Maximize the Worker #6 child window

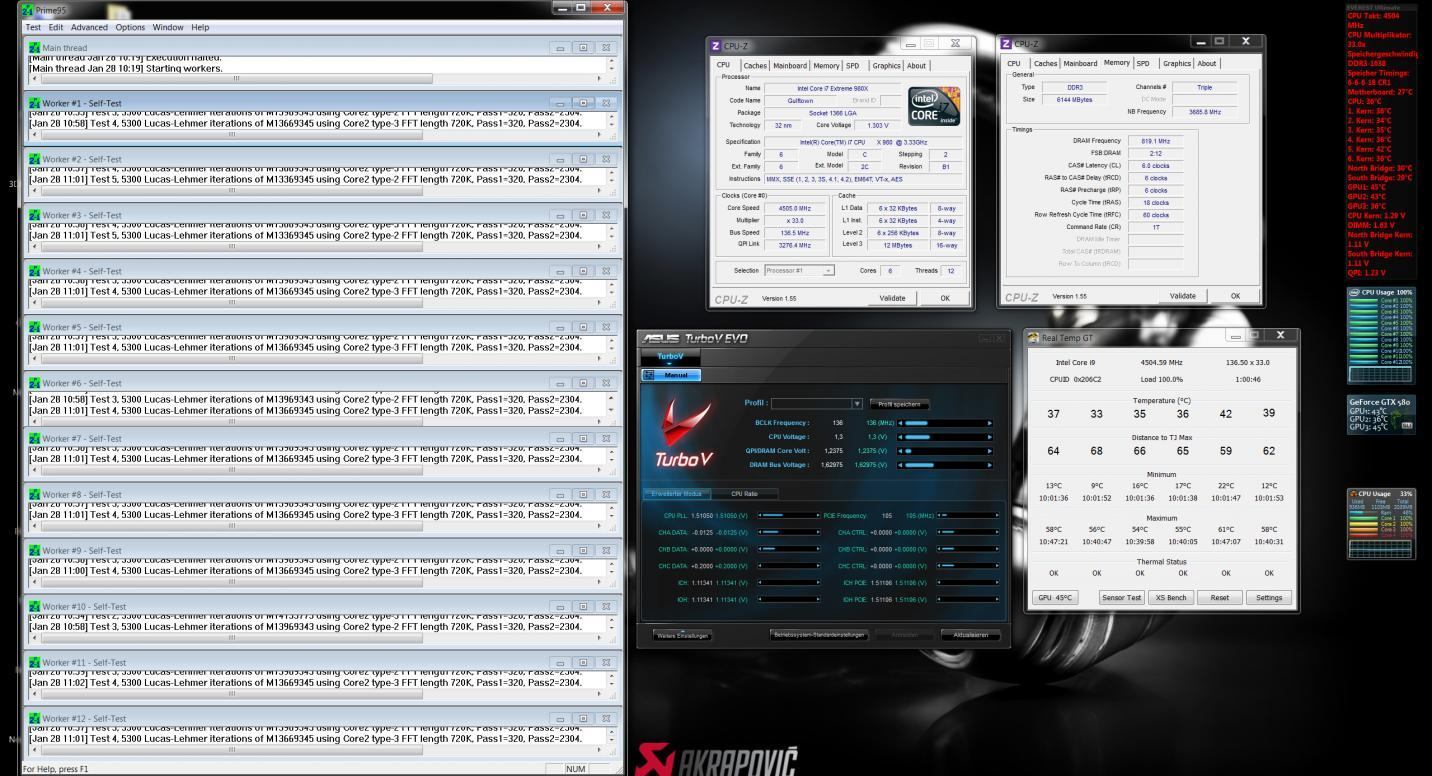(583, 383)
